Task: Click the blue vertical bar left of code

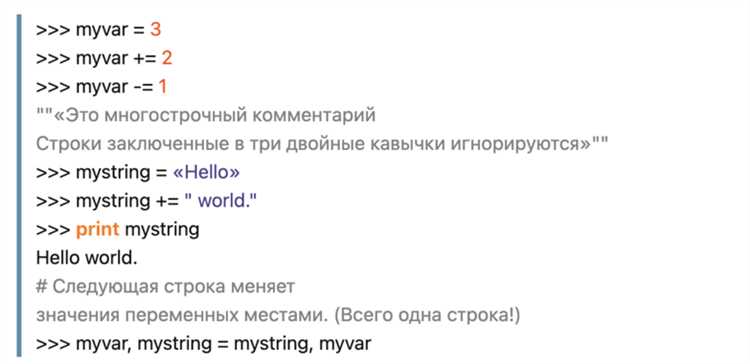Action: coord(19,186)
